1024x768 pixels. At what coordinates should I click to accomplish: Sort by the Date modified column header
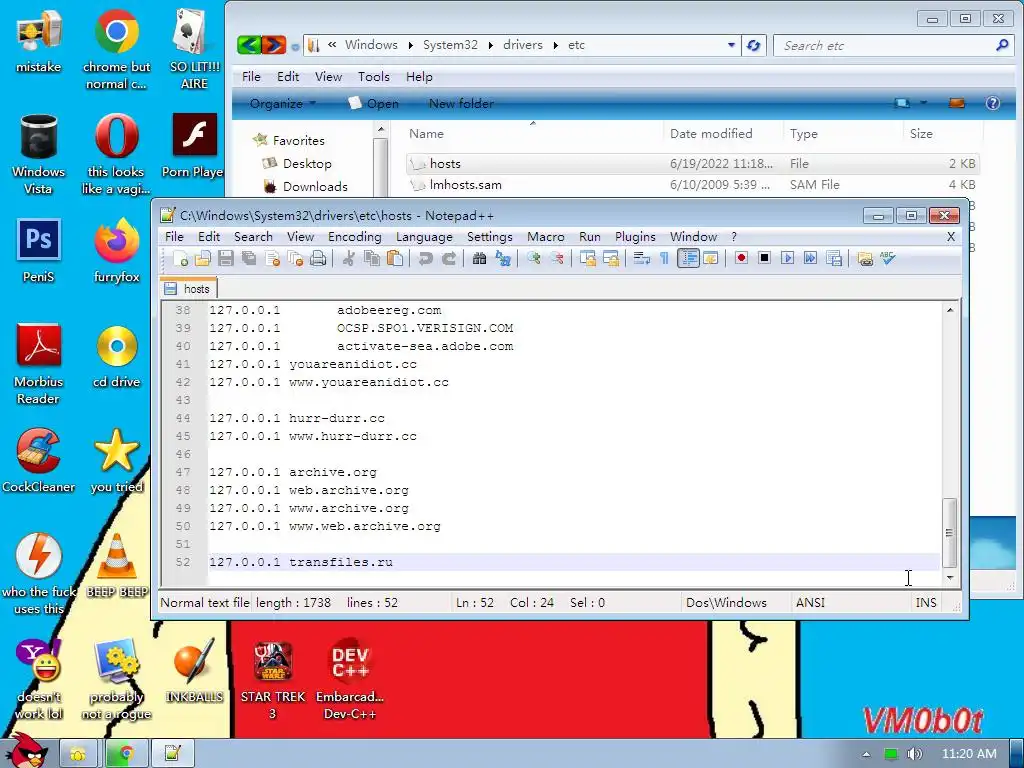(x=711, y=134)
